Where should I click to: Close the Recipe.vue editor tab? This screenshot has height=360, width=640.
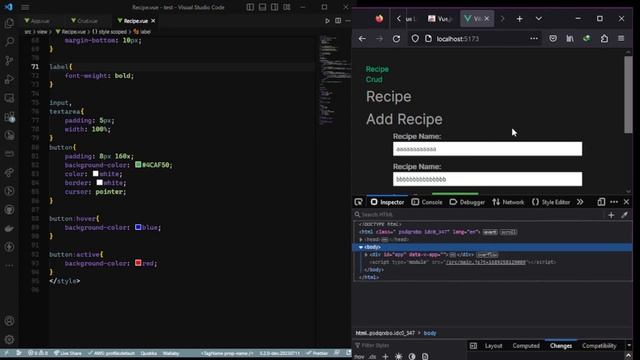pyautogui.click(x=153, y=21)
